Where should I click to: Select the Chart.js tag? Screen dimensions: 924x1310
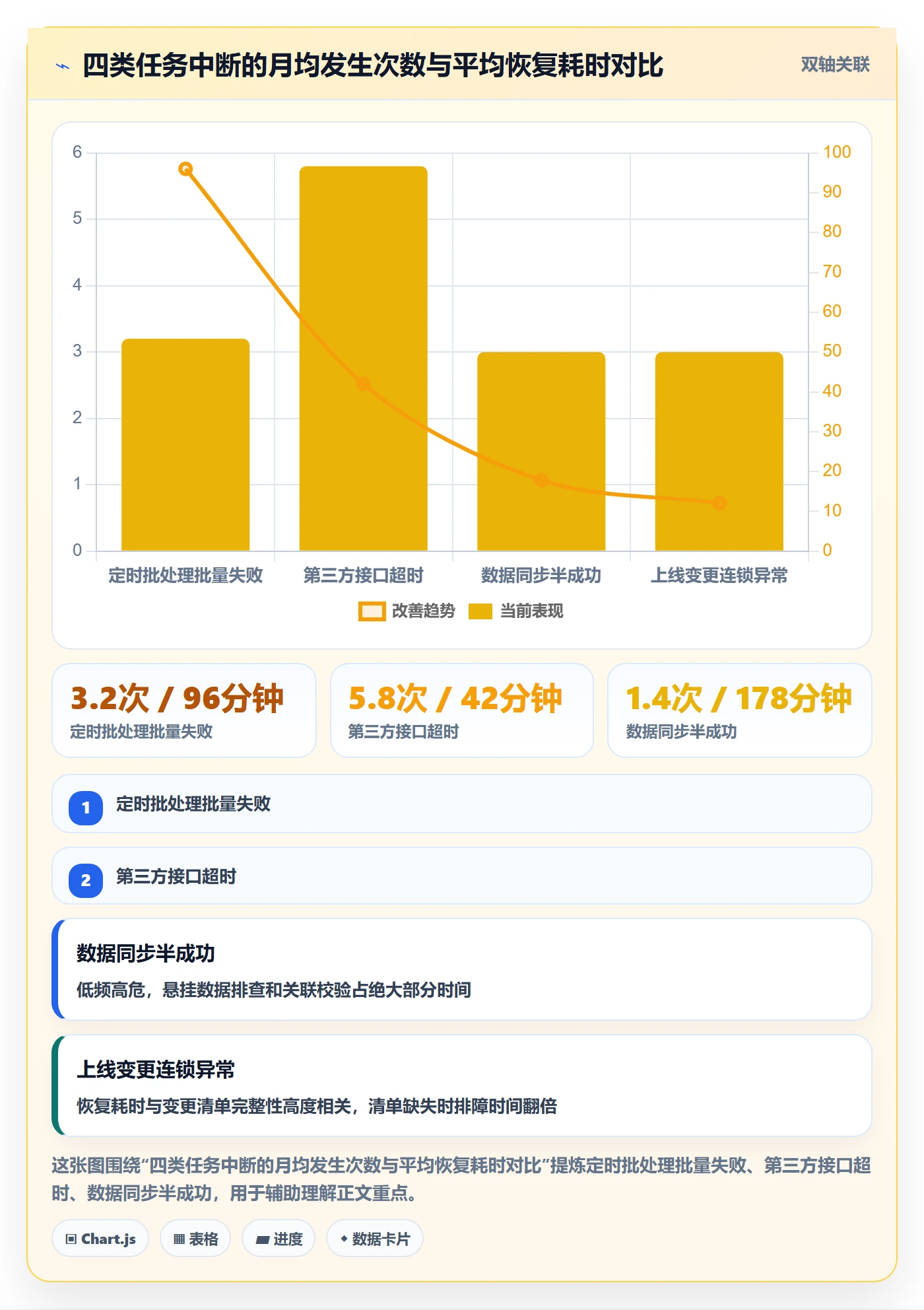click(x=100, y=1239)
